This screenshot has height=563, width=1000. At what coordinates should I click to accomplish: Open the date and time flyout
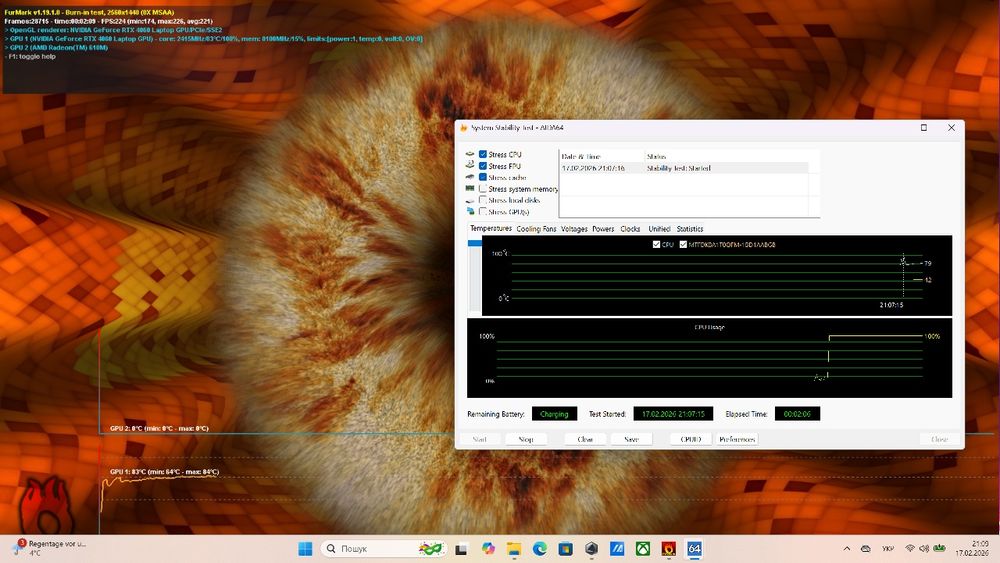972,549
